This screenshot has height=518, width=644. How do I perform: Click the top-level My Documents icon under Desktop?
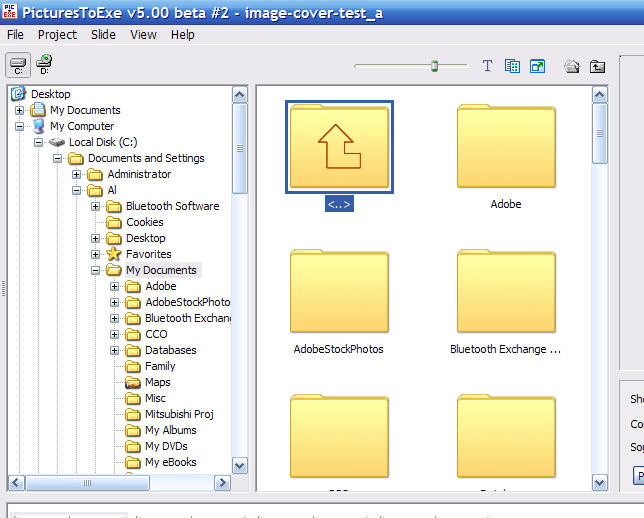coord(38,110)
